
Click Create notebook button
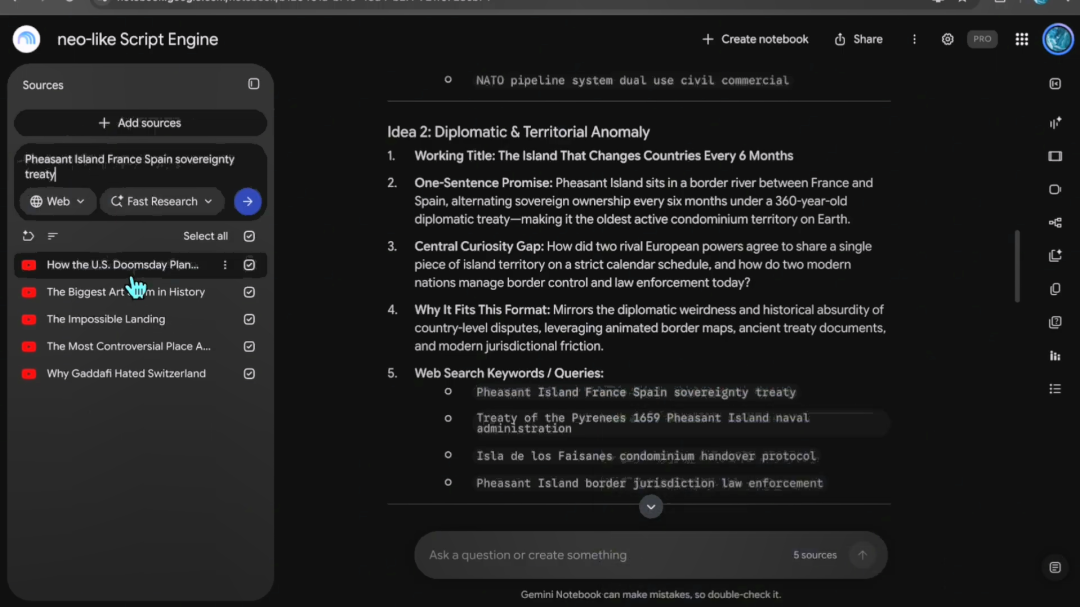(755, 39)
